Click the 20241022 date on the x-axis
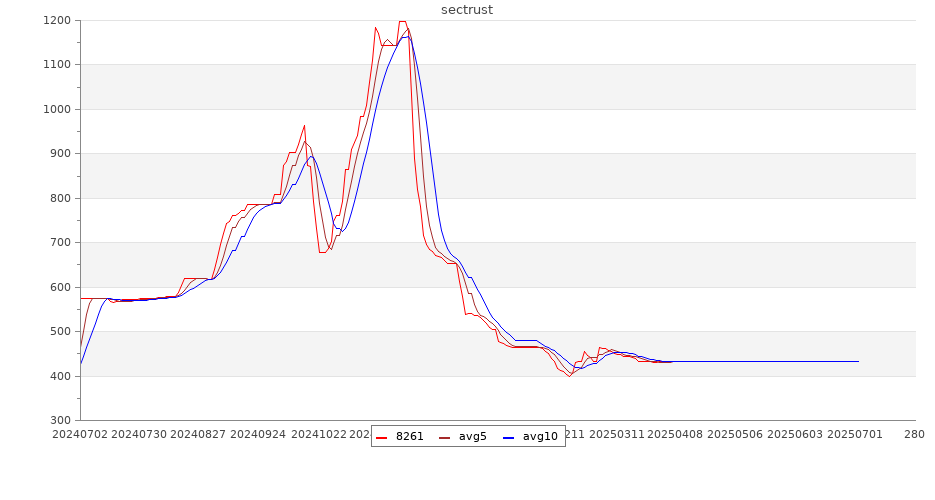Image resolution: width=935 pixels, height=500 pixels. tap(318, 434)
